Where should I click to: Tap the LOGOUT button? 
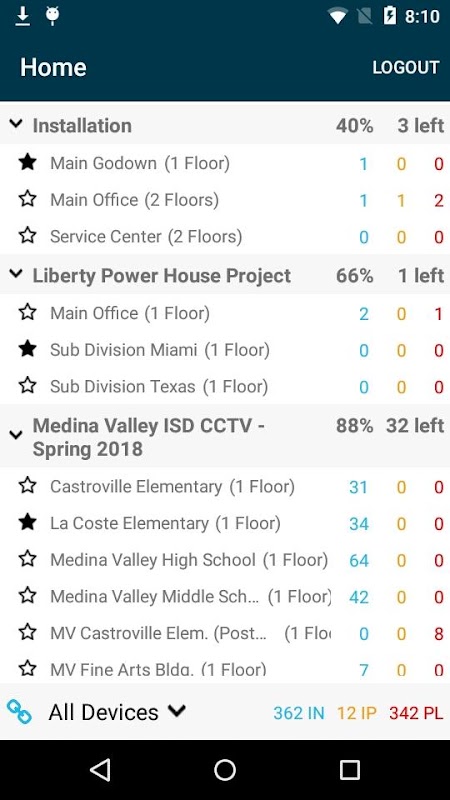tap(406, 67)
